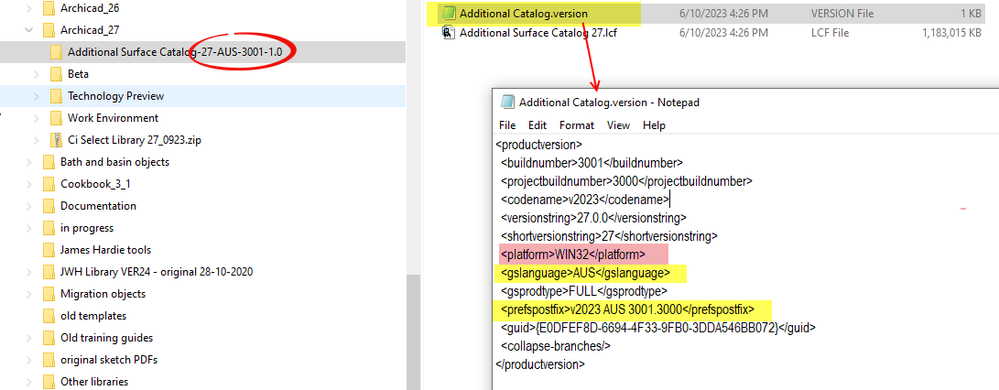Click the old templates folder icon
999x390 pixels.
[48, 316]
